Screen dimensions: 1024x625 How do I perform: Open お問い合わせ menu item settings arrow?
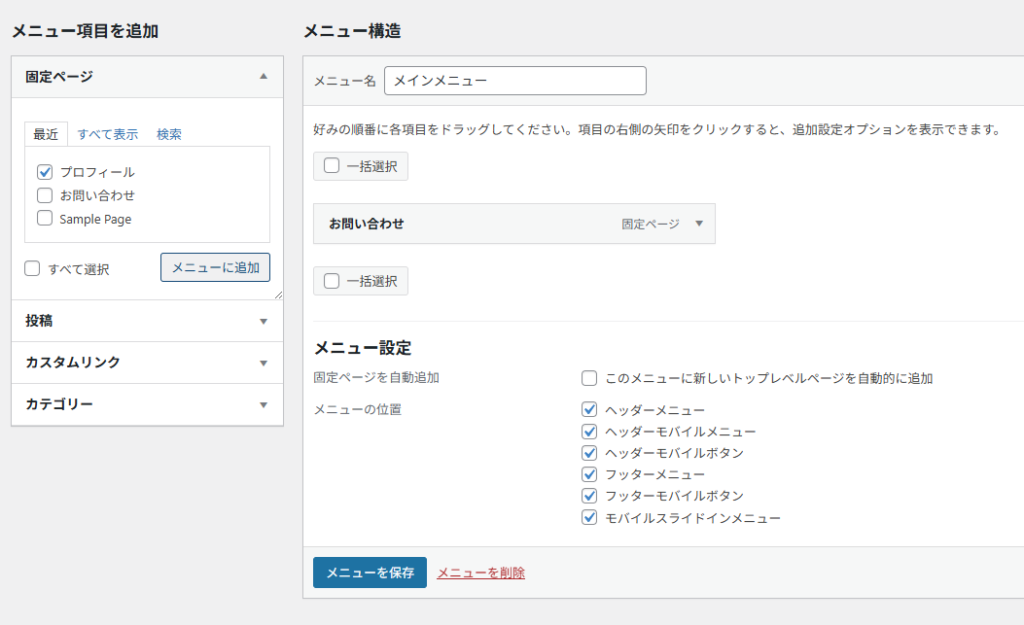point(699,224)
